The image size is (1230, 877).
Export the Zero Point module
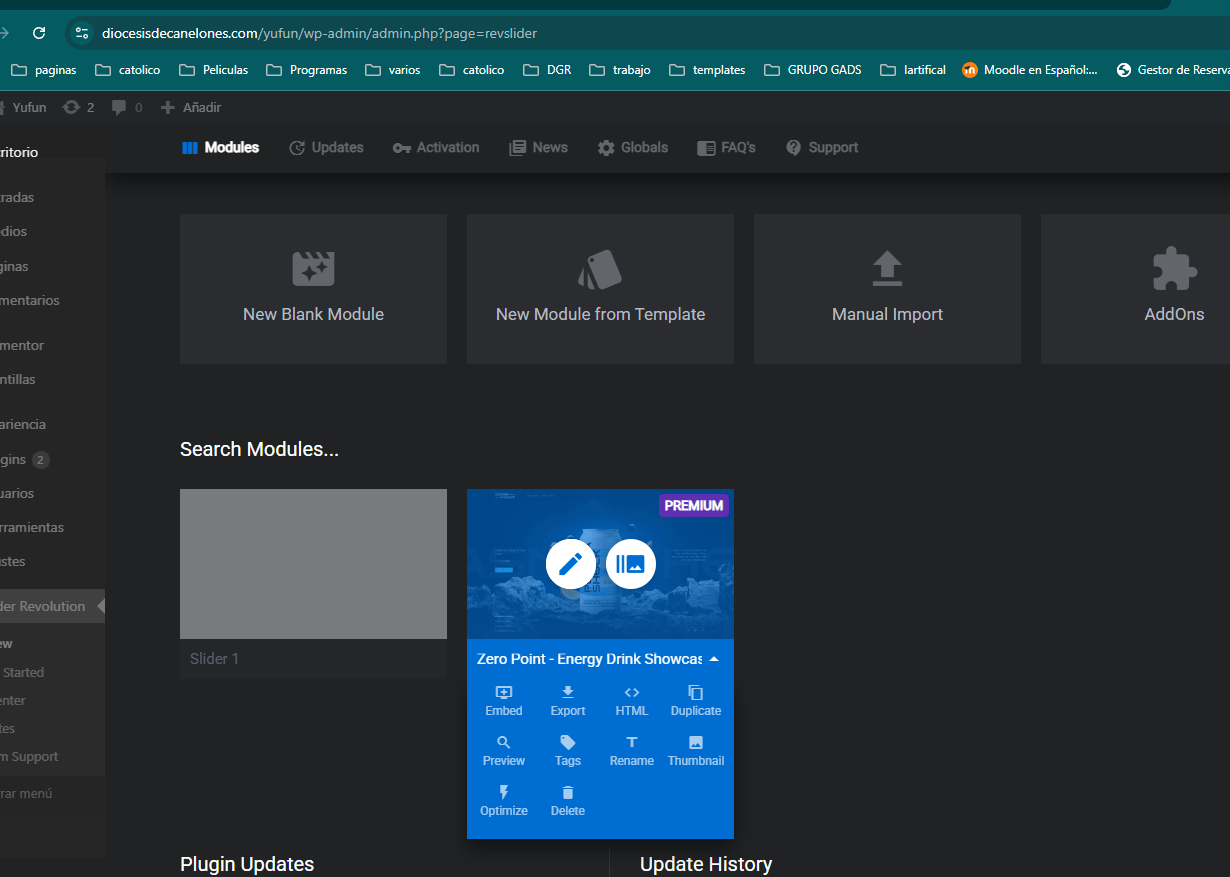point(568,701)
